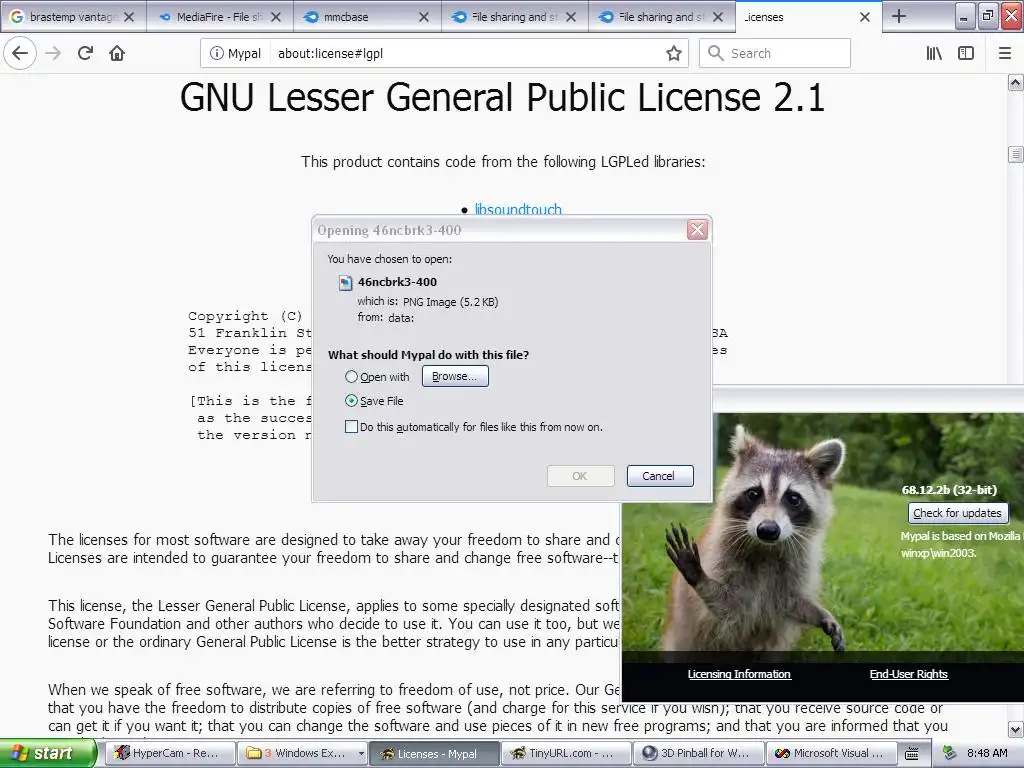Open the home page icon

(117, 53)
